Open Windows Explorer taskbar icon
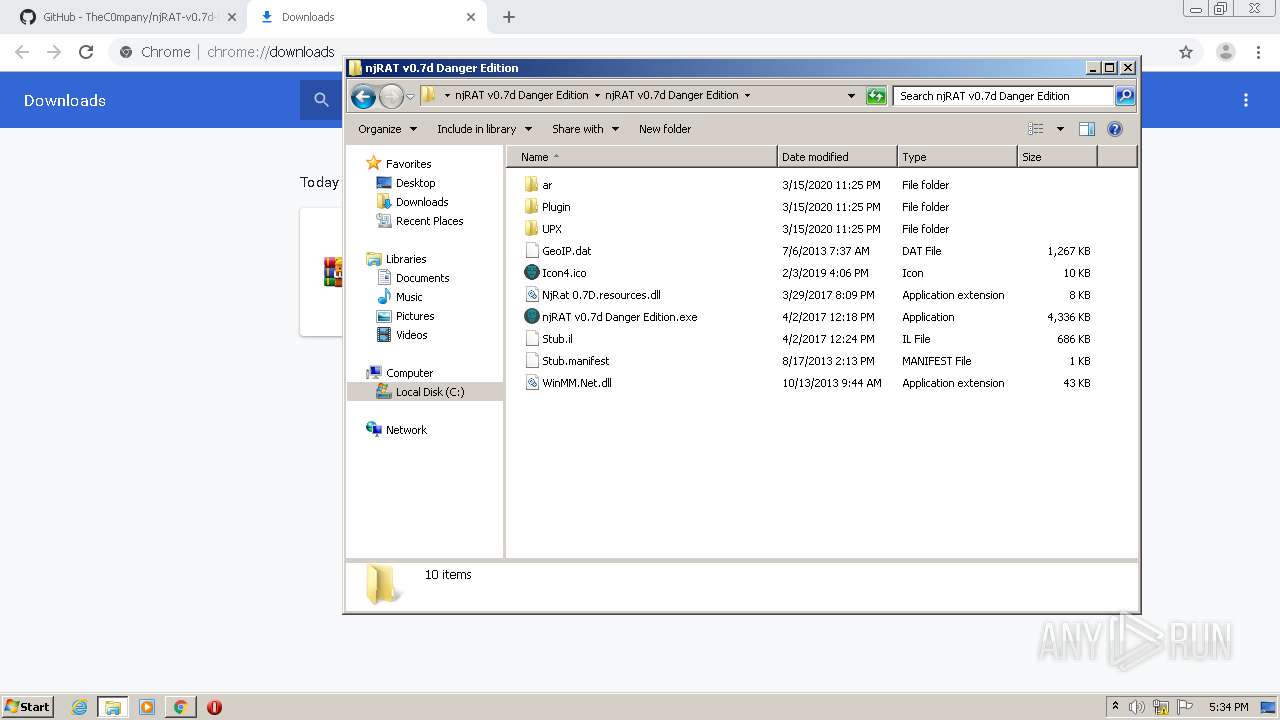 (113, 707)
